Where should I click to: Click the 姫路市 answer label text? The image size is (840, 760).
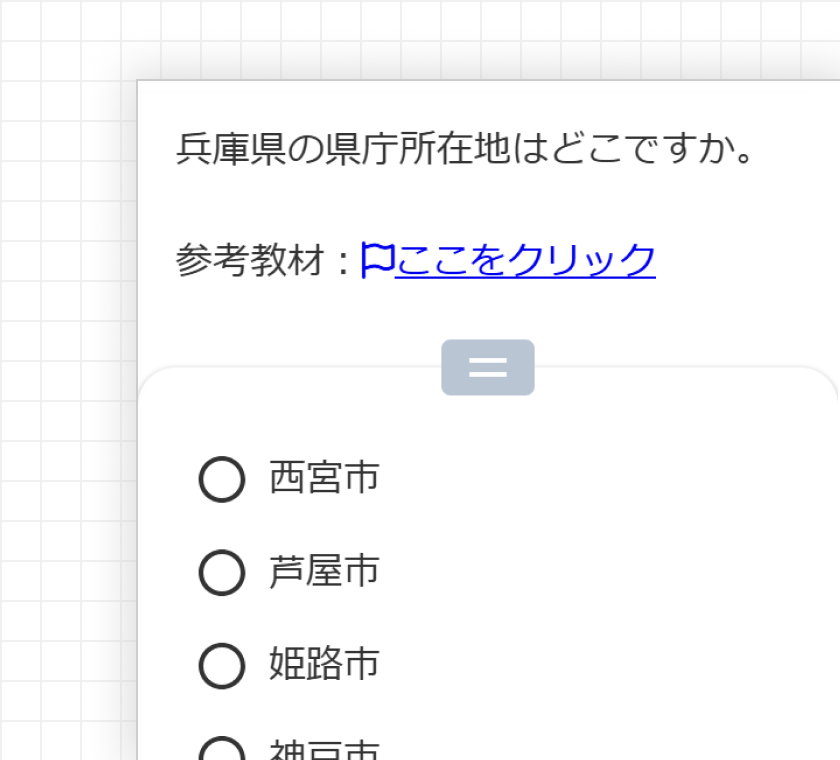coord(324,664)
